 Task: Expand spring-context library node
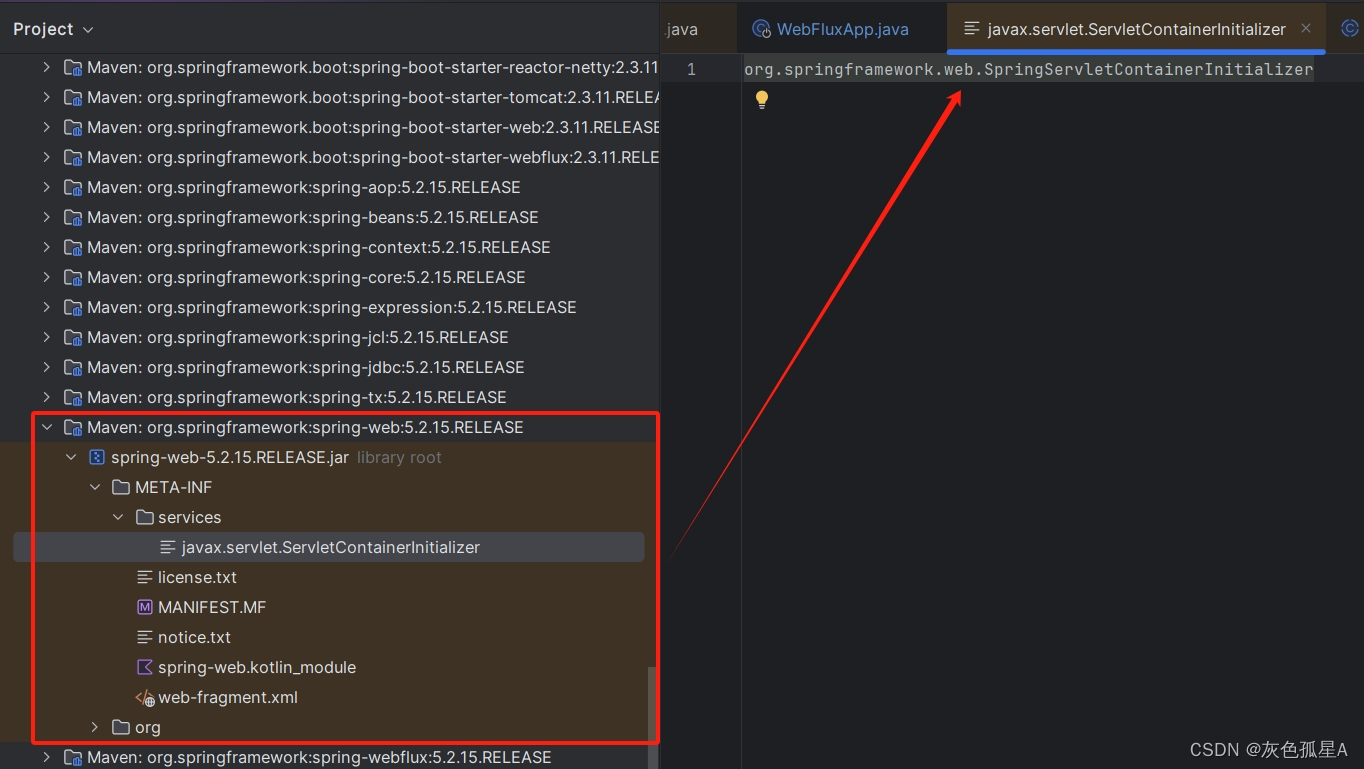(46, 247)
